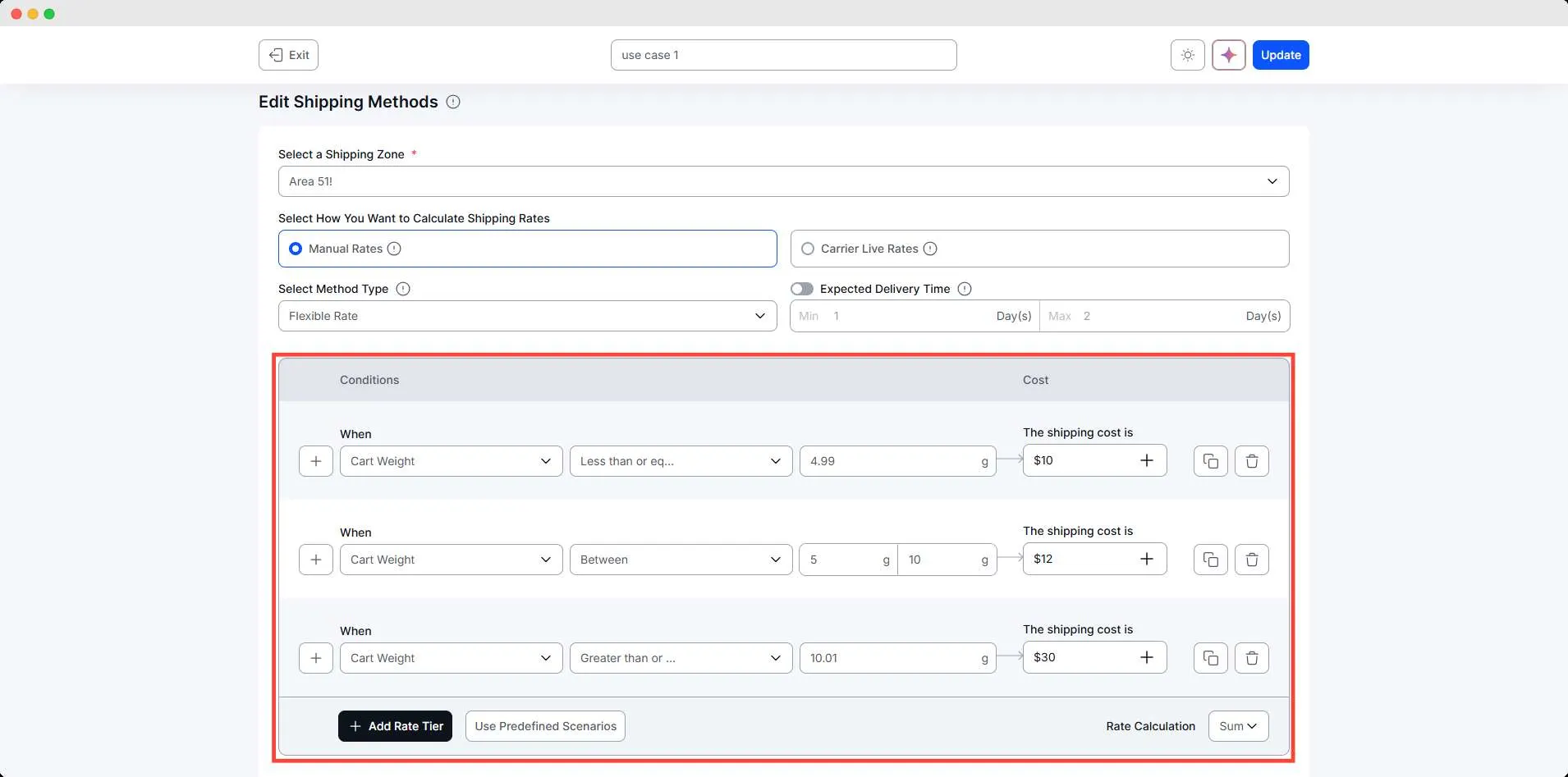Viewport: 1568px width, 777px height.
Task: Click the use case 1 name field
Action: (783, 54)
